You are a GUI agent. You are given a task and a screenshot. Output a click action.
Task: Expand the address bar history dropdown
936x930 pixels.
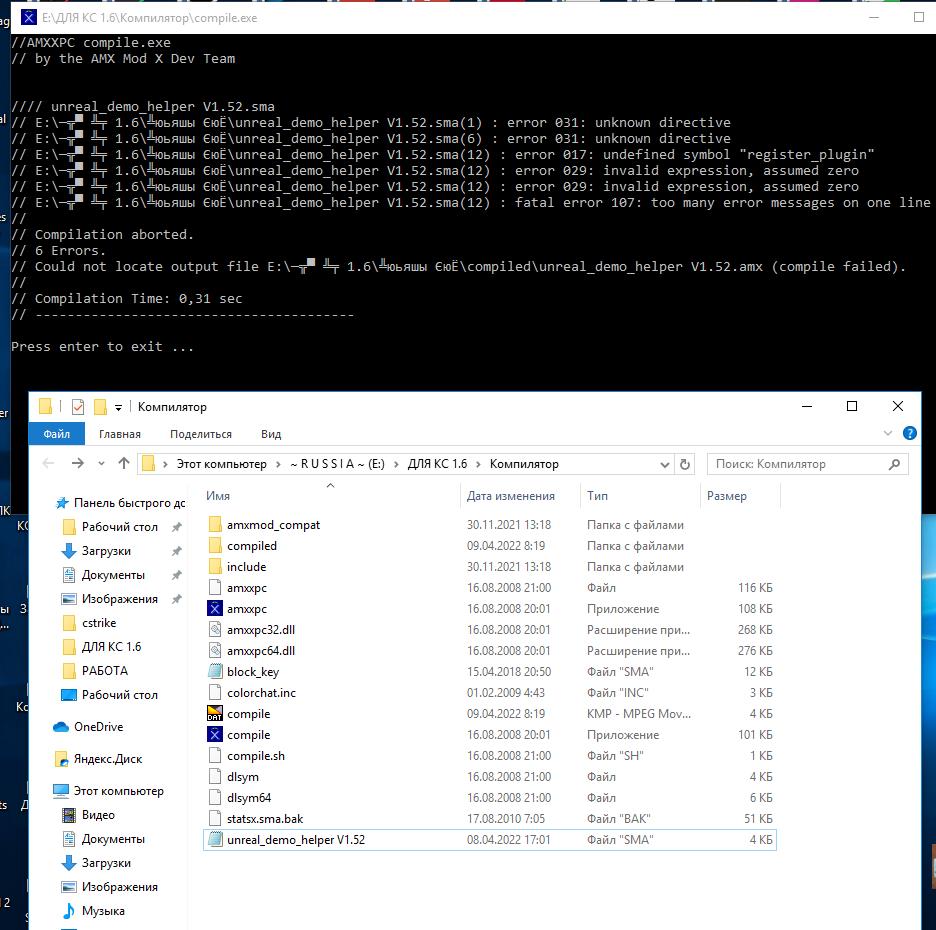(x=664, y=464)
